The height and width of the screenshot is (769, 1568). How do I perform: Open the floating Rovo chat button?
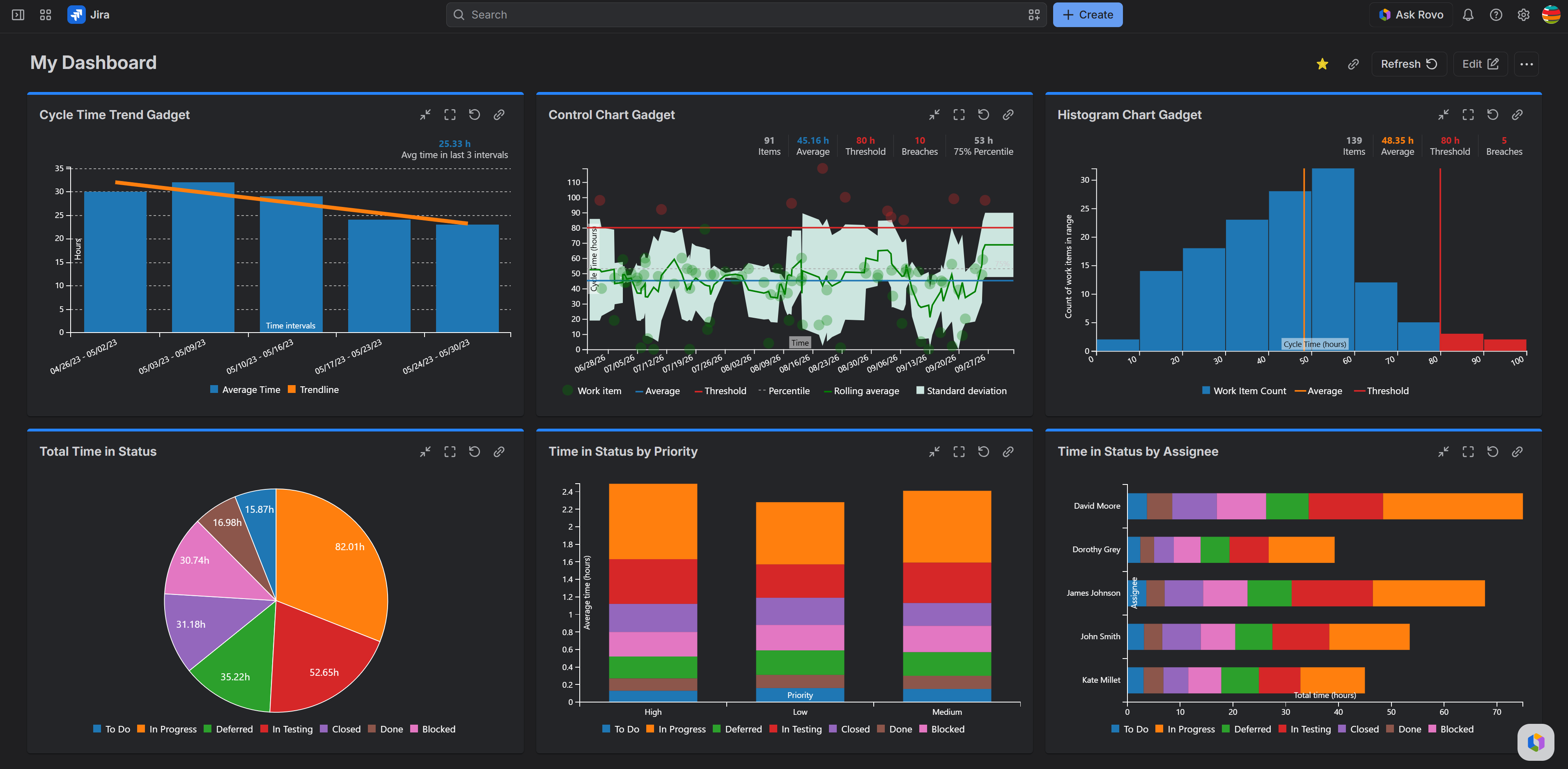(x=1535, y=741)
